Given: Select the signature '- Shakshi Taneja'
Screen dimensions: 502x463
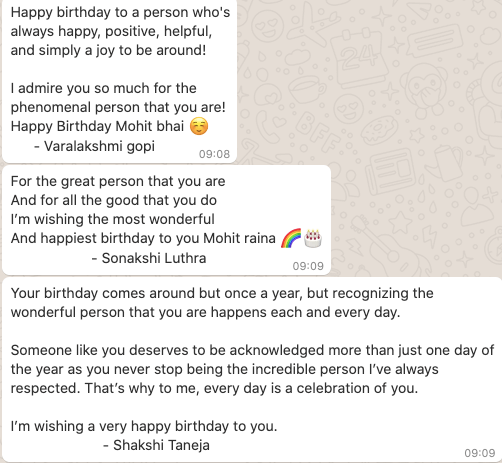Looking at the screenshot, I should point(156,445).
